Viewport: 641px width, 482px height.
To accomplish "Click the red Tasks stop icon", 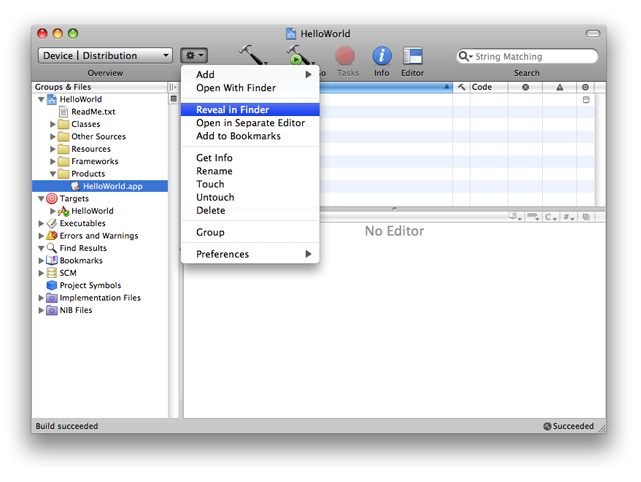I will (345, 56).
